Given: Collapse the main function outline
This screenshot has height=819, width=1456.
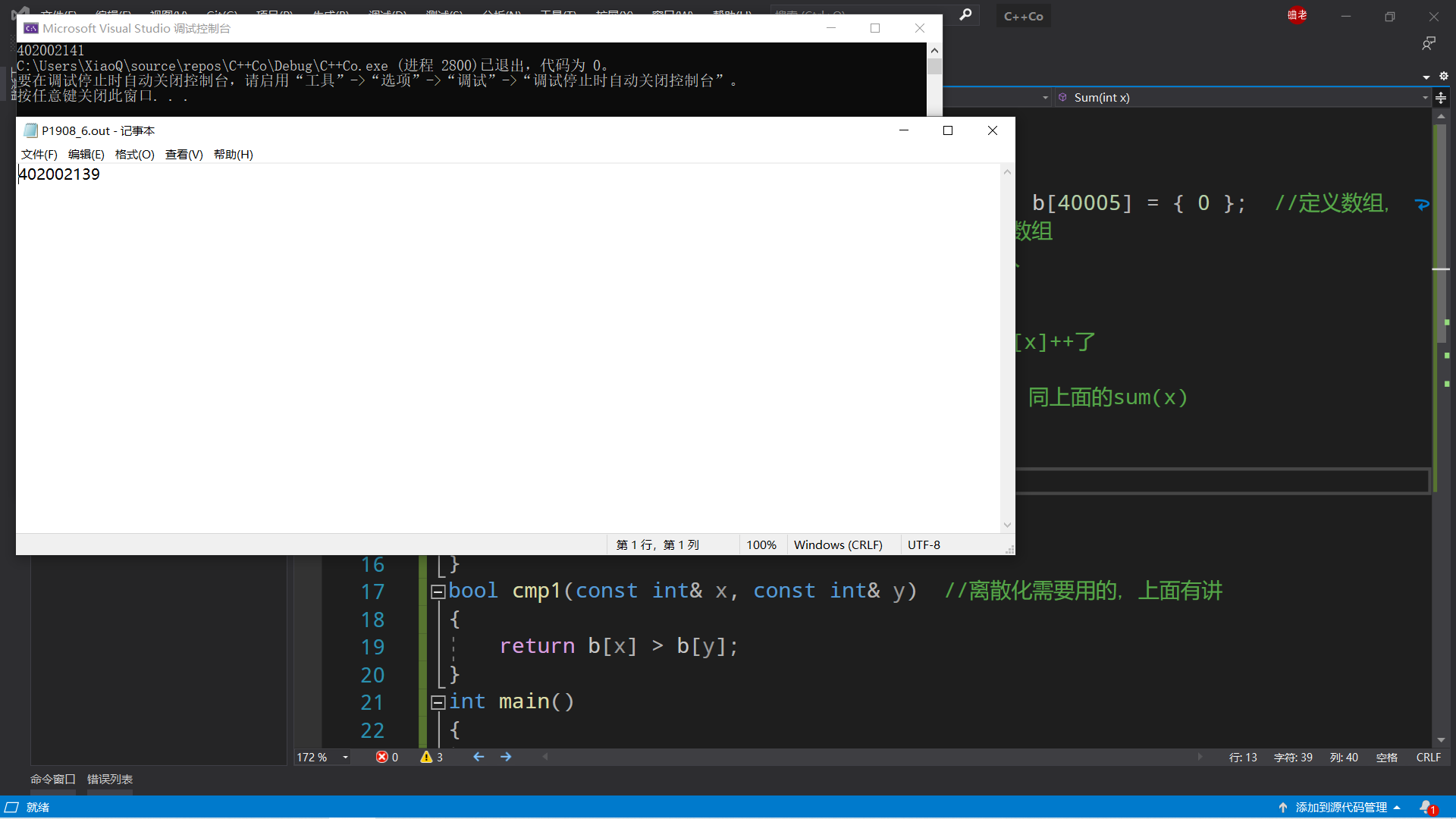Looking at the screenshot, I should pos(438,702).
